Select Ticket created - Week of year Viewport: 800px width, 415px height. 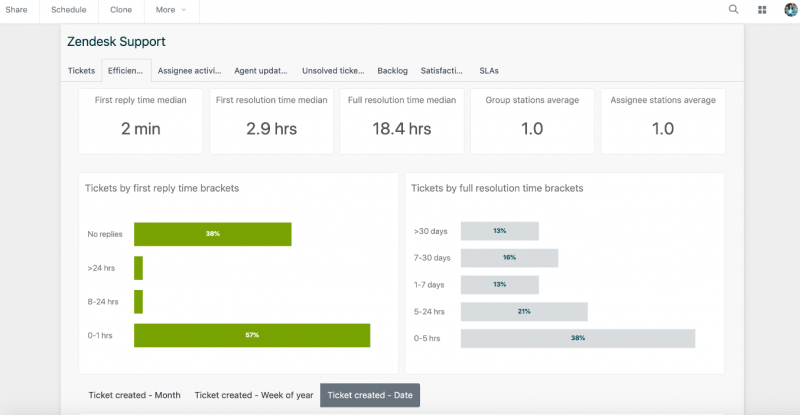point(254,395)
